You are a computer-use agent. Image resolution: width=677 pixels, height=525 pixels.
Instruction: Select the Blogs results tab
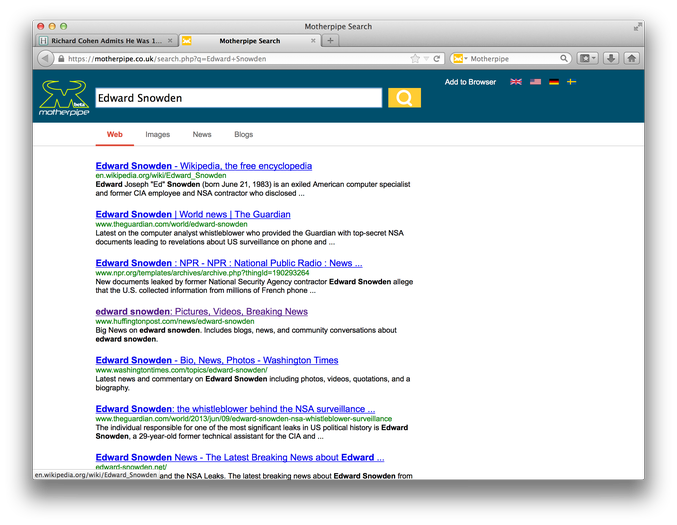[x=244, y=134]
